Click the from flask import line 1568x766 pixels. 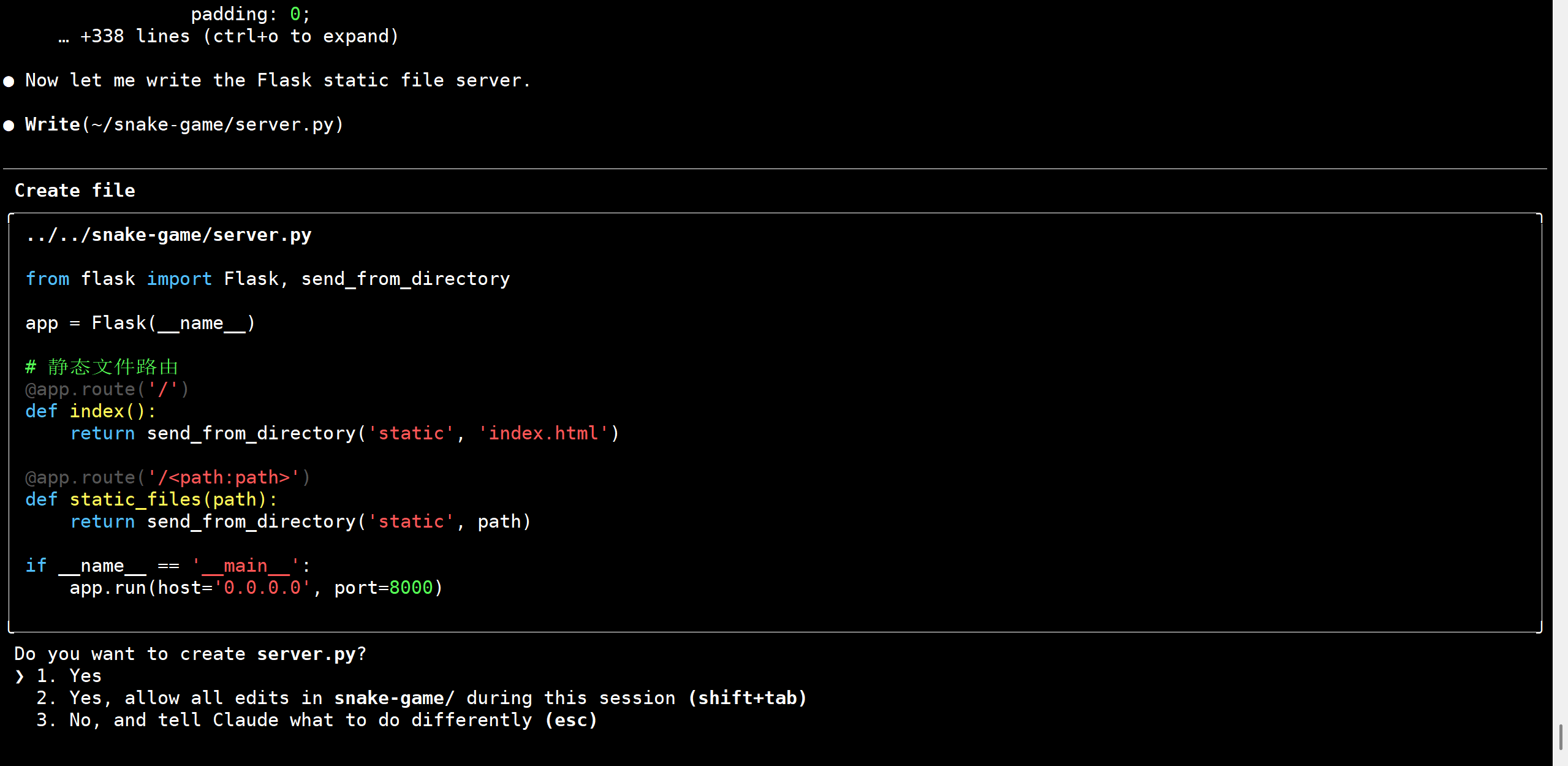[x=267, y=279]
